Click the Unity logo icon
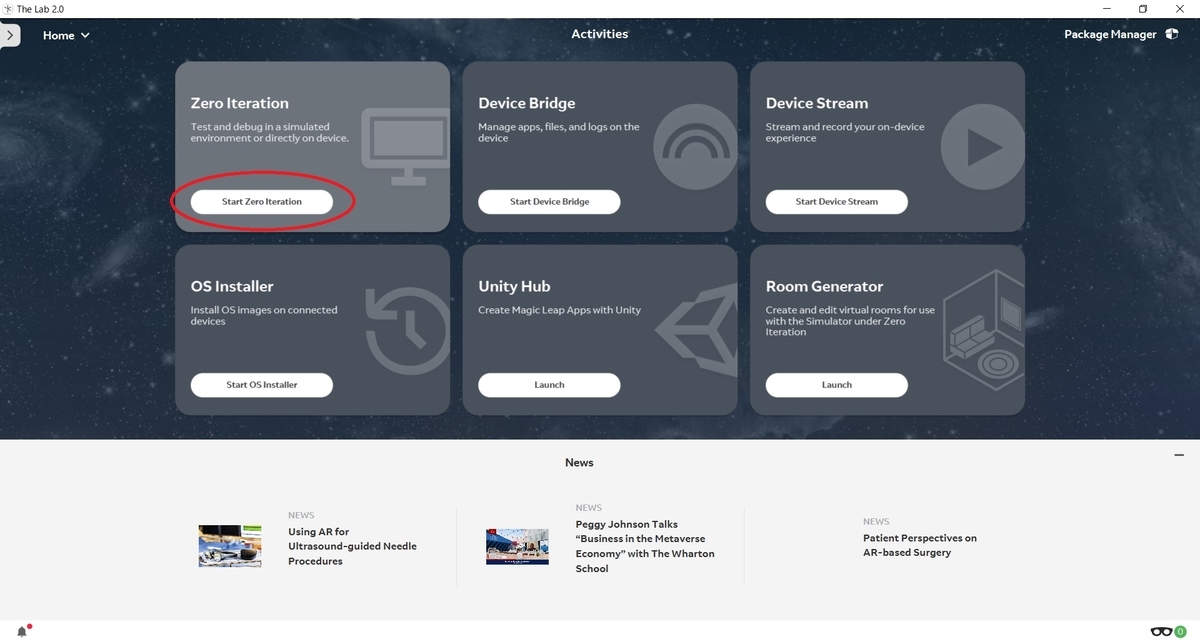 click(x=696, y=331)
